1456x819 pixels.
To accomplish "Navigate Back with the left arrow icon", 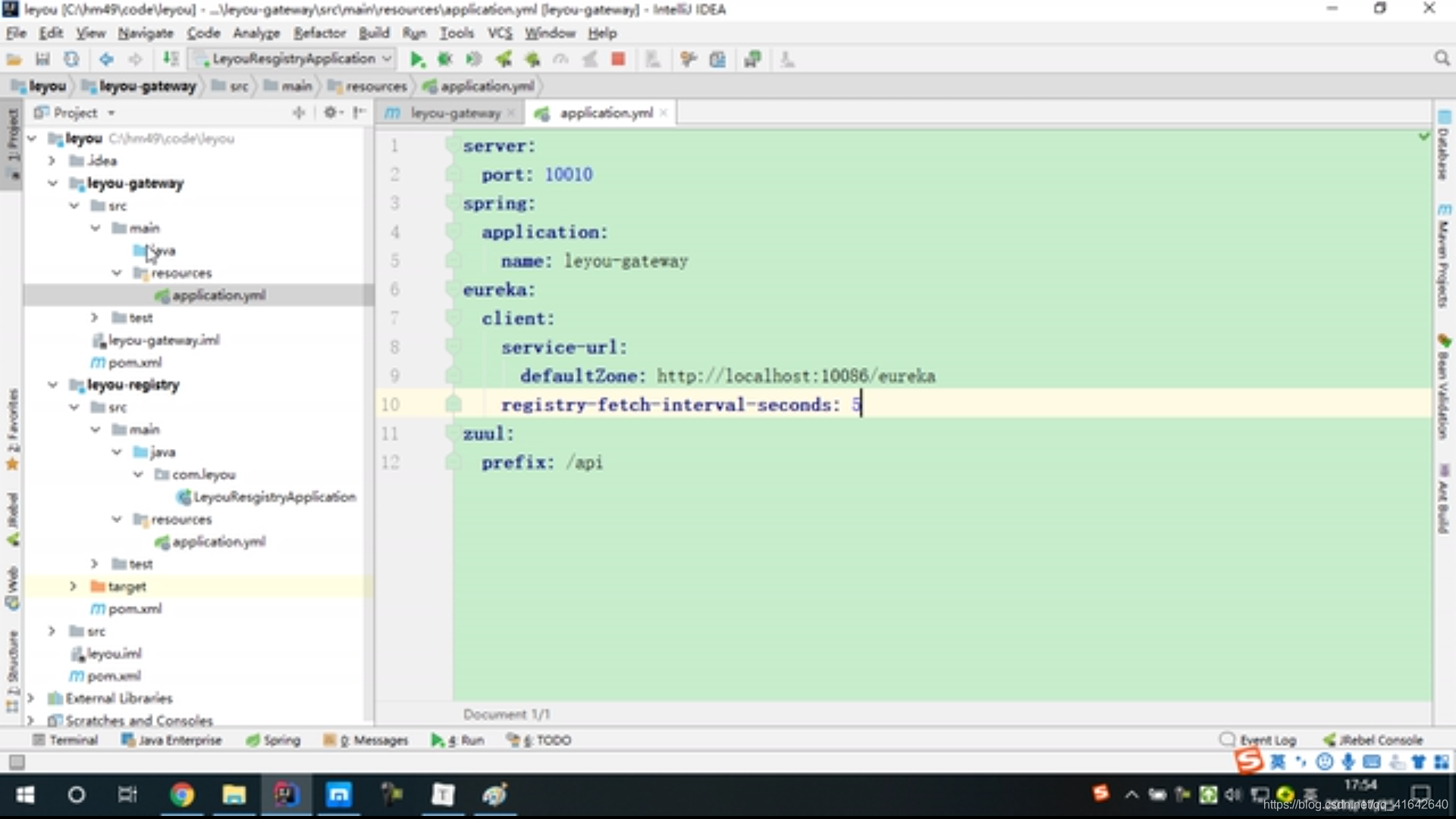I will pyautogui.click(x=106, y=59).
